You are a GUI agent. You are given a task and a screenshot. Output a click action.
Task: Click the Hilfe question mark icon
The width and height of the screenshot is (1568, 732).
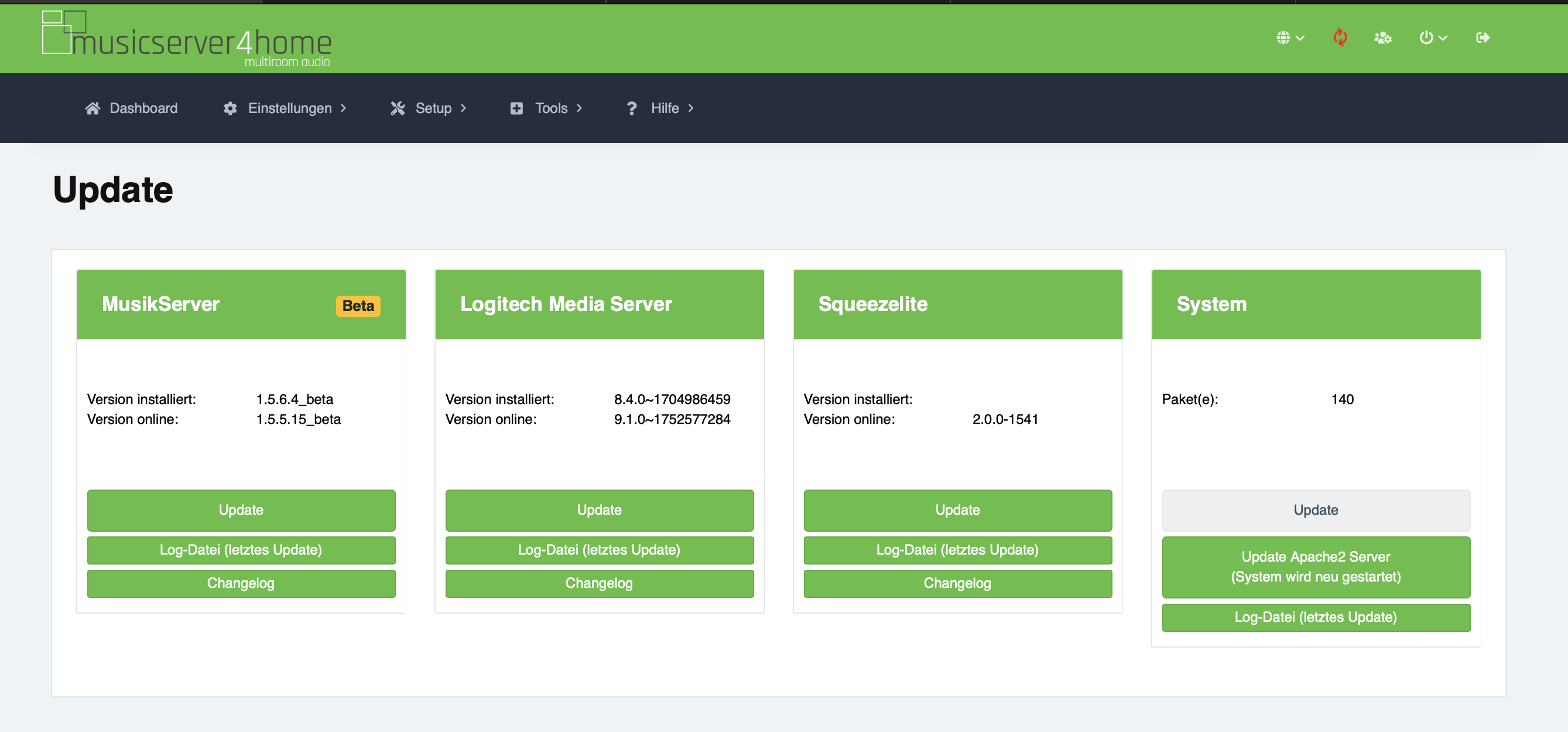tap(631, 108)
